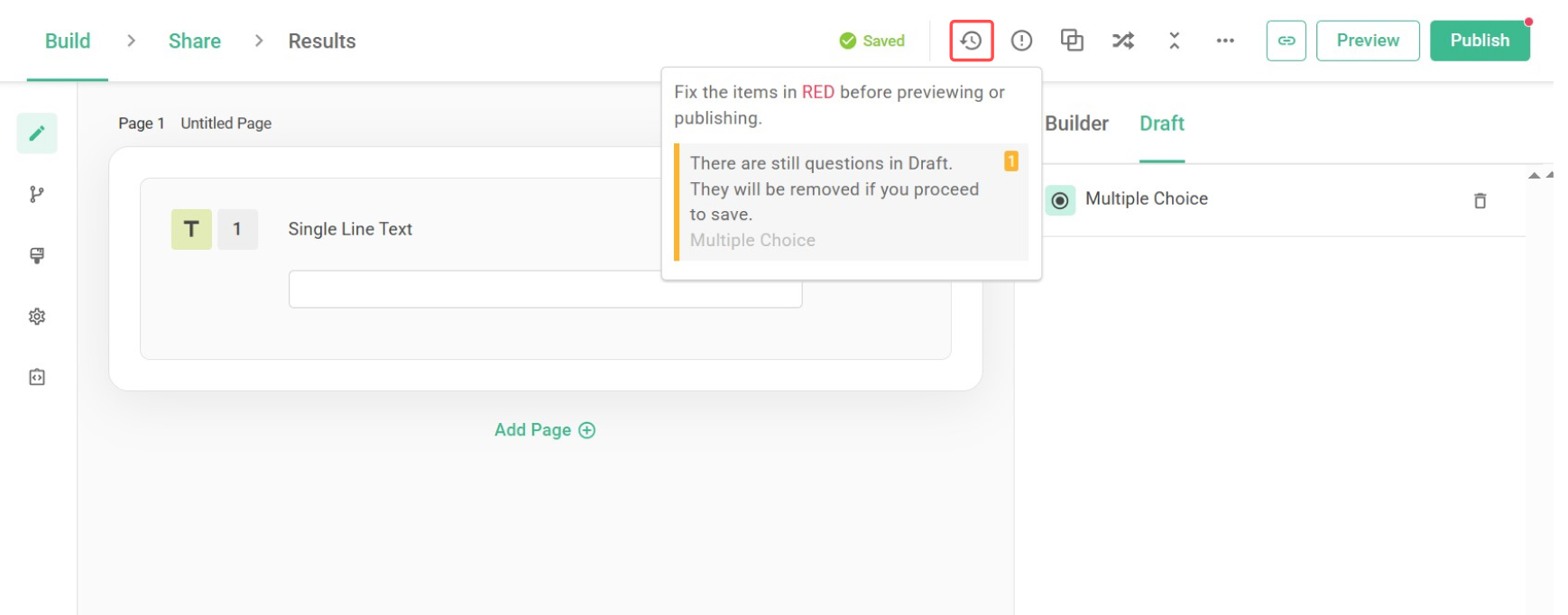Click the survey link icon button
Viewport: 1568px width, 615px height.
tap(1286, 41)
